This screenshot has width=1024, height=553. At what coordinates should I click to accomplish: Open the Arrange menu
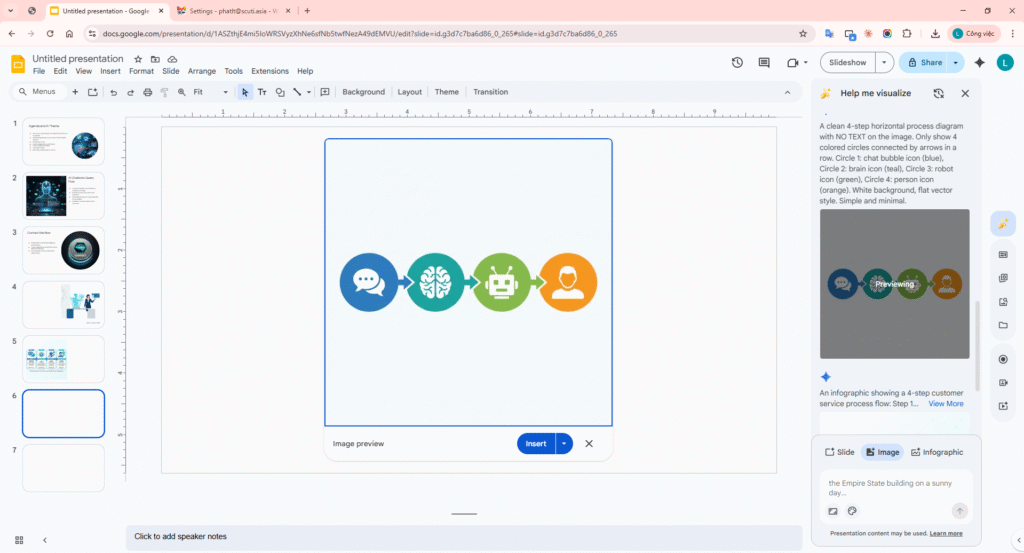201,71
